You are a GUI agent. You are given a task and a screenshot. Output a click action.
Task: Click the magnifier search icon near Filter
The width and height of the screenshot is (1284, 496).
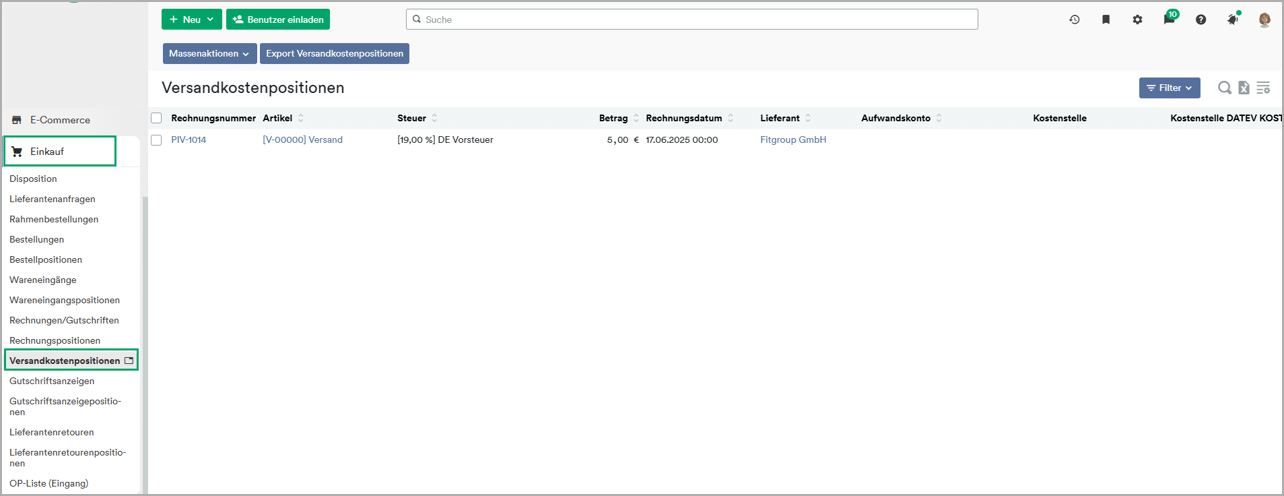1224,88
